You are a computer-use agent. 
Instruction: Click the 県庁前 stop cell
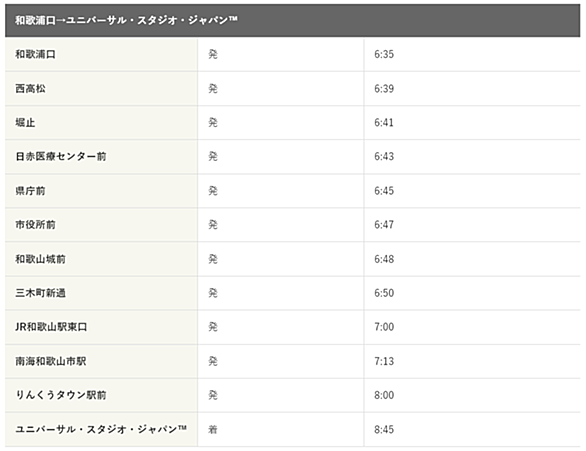pyautogui.click(x=101, y=191)
